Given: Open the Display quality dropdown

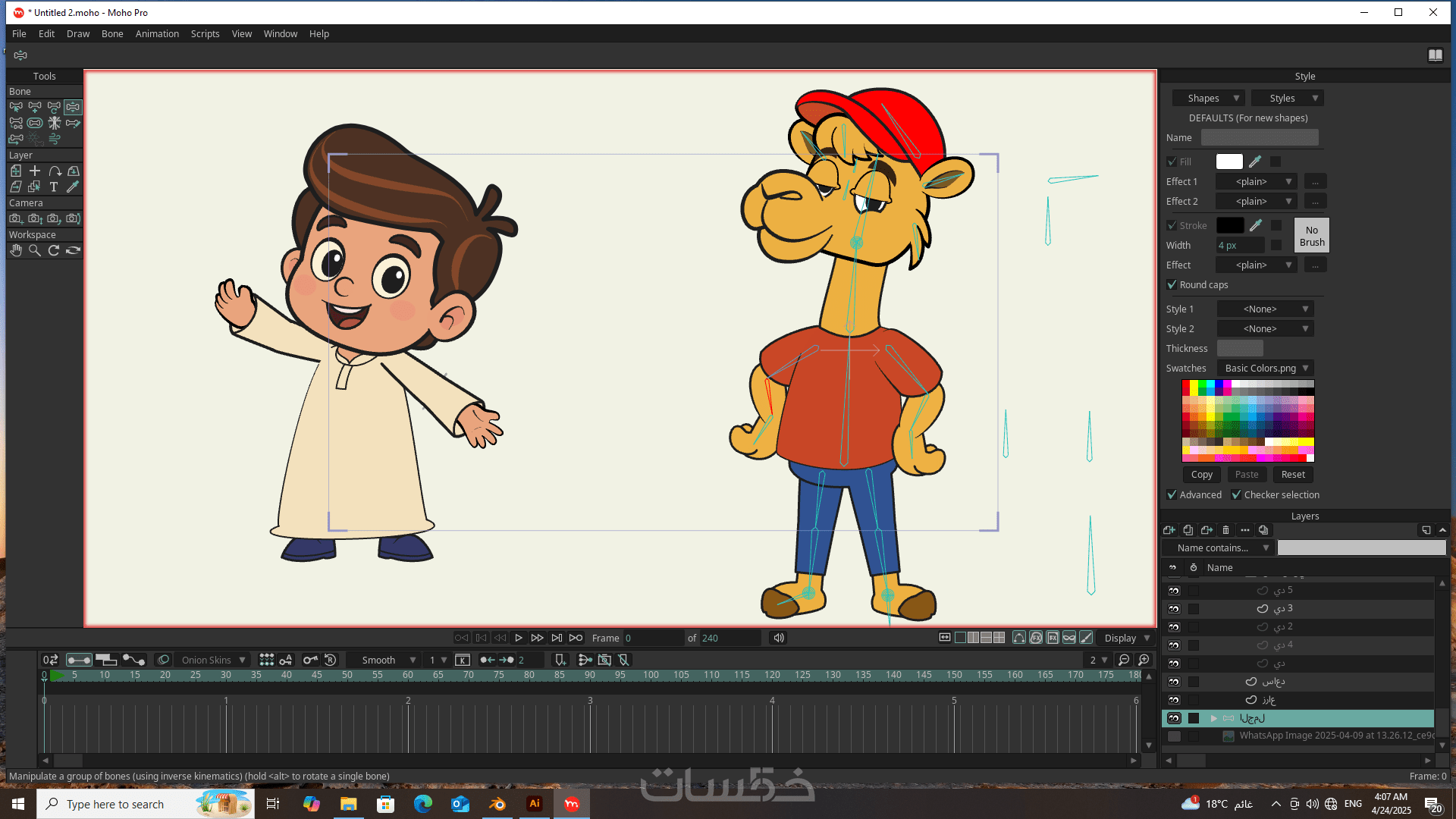Looking at the screenshot, I should (1127, 638).
